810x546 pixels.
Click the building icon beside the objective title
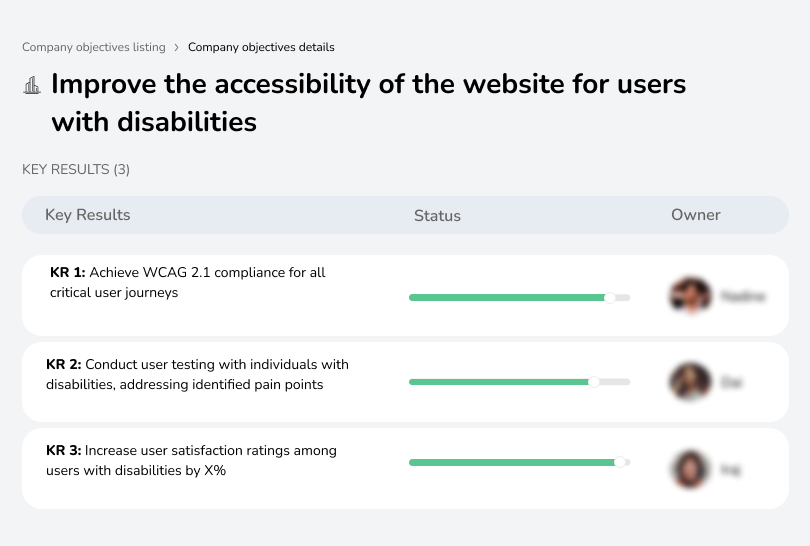coord(32,85)
